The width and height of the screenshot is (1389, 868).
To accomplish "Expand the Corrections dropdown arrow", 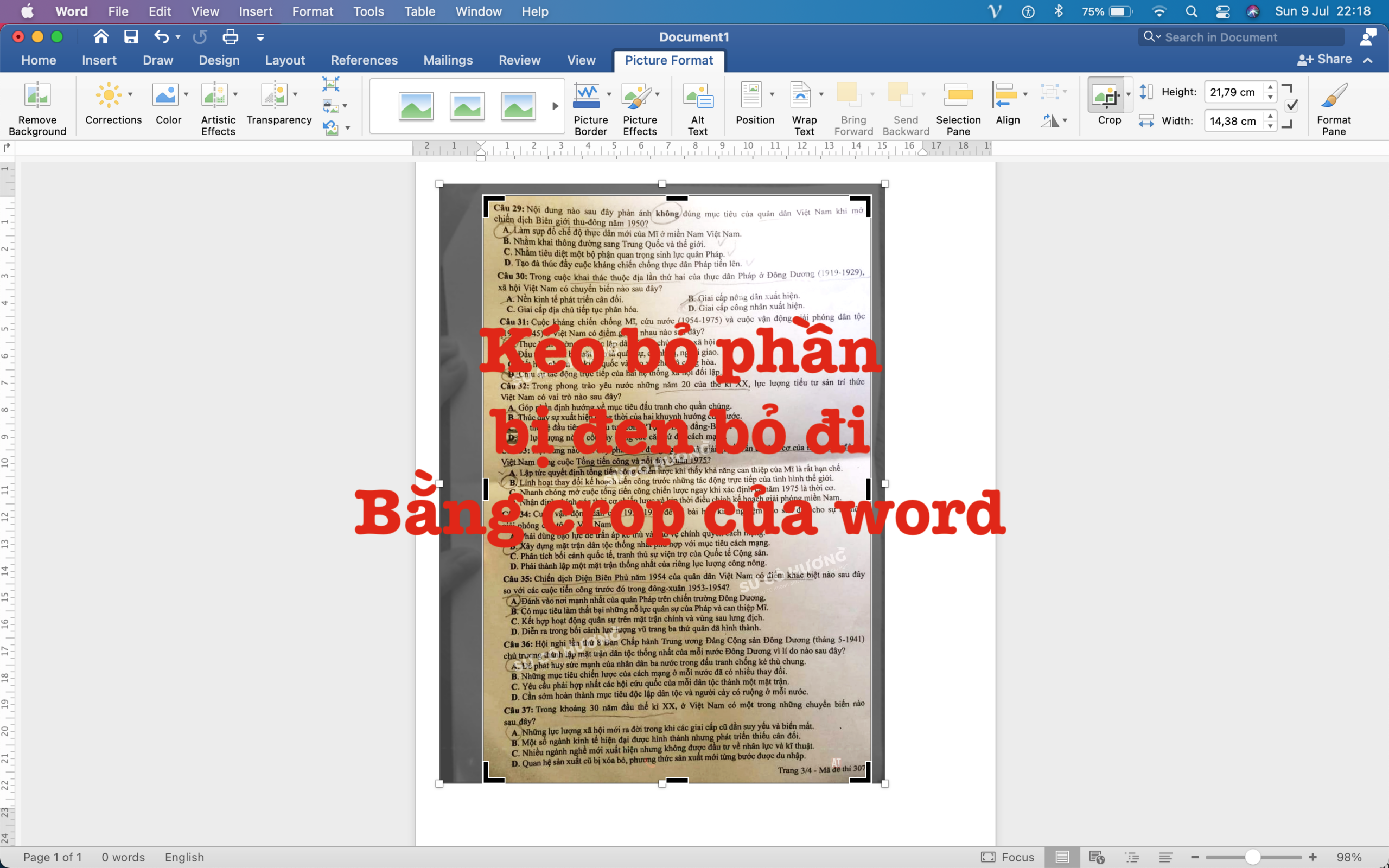I will coord(130,94).
